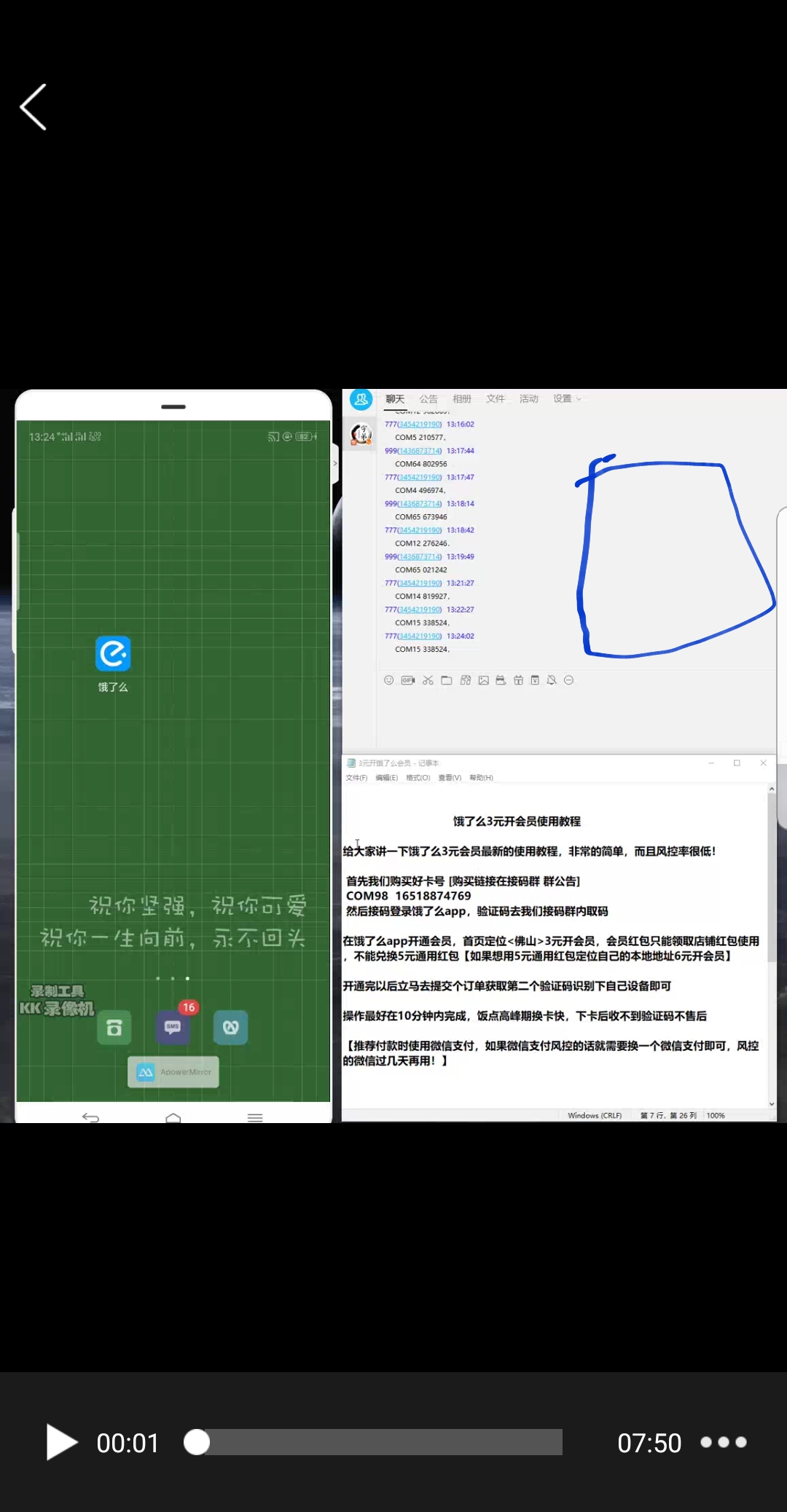
Task: Click the Notepad title bar icon
Action: click(351, 763)
